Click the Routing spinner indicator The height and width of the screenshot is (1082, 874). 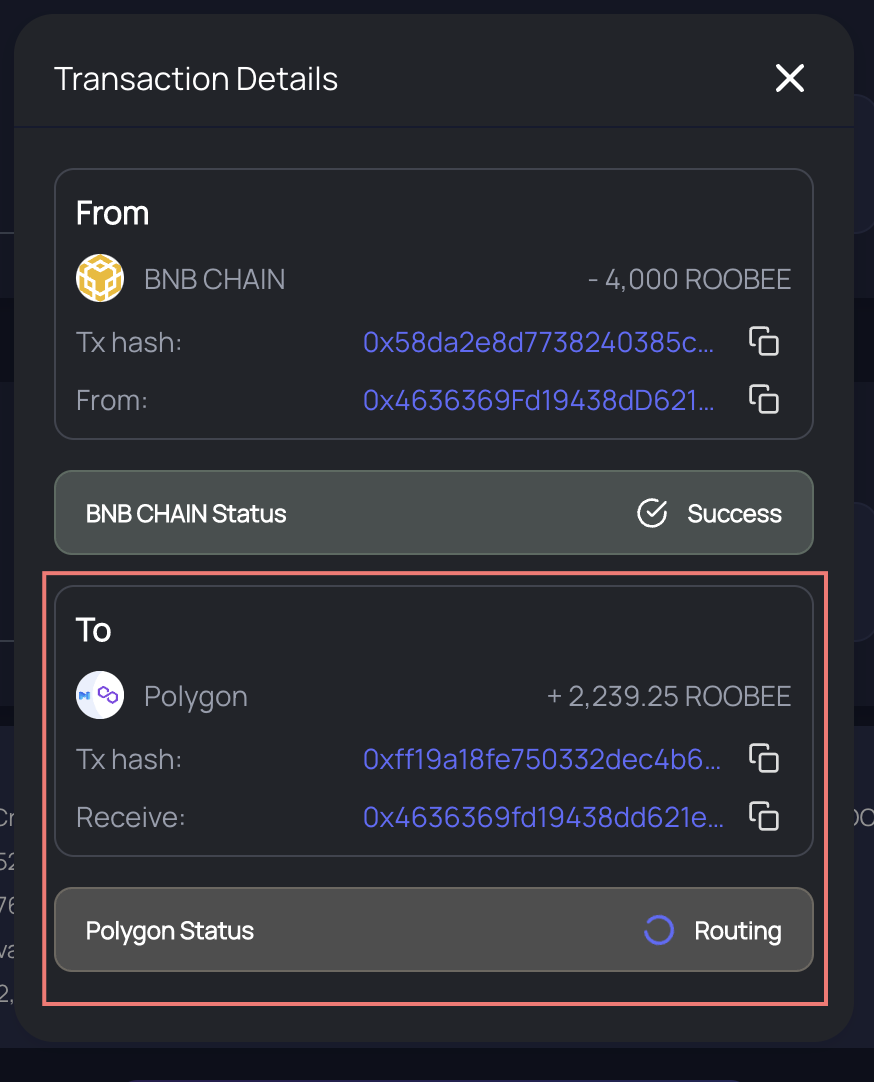tap(658, 929)
